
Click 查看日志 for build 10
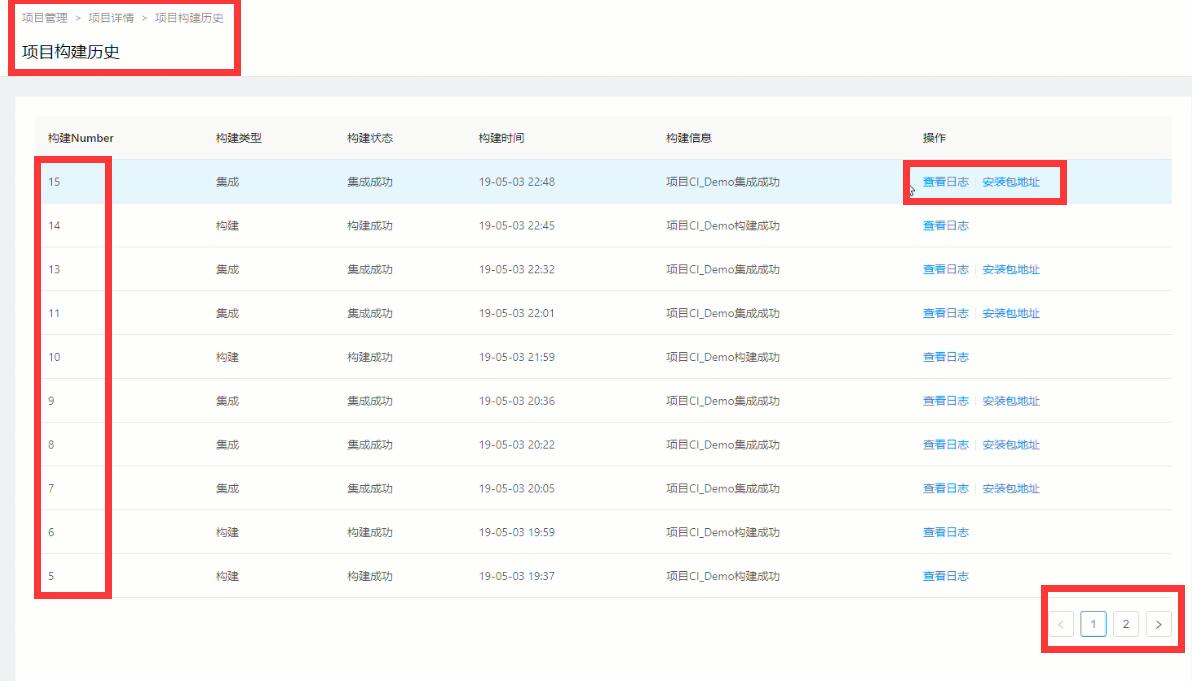click(x=946, y=357)
